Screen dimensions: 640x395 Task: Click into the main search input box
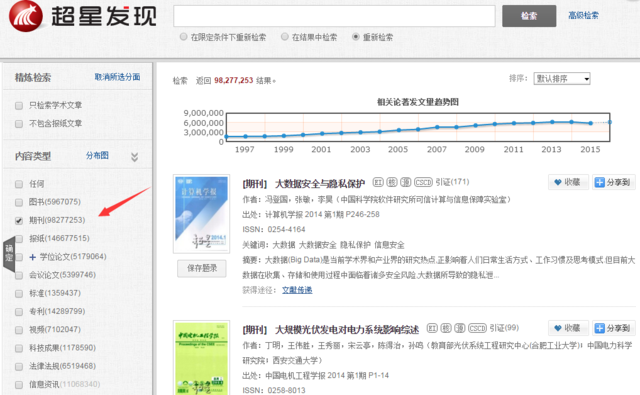tap(334, 16)
